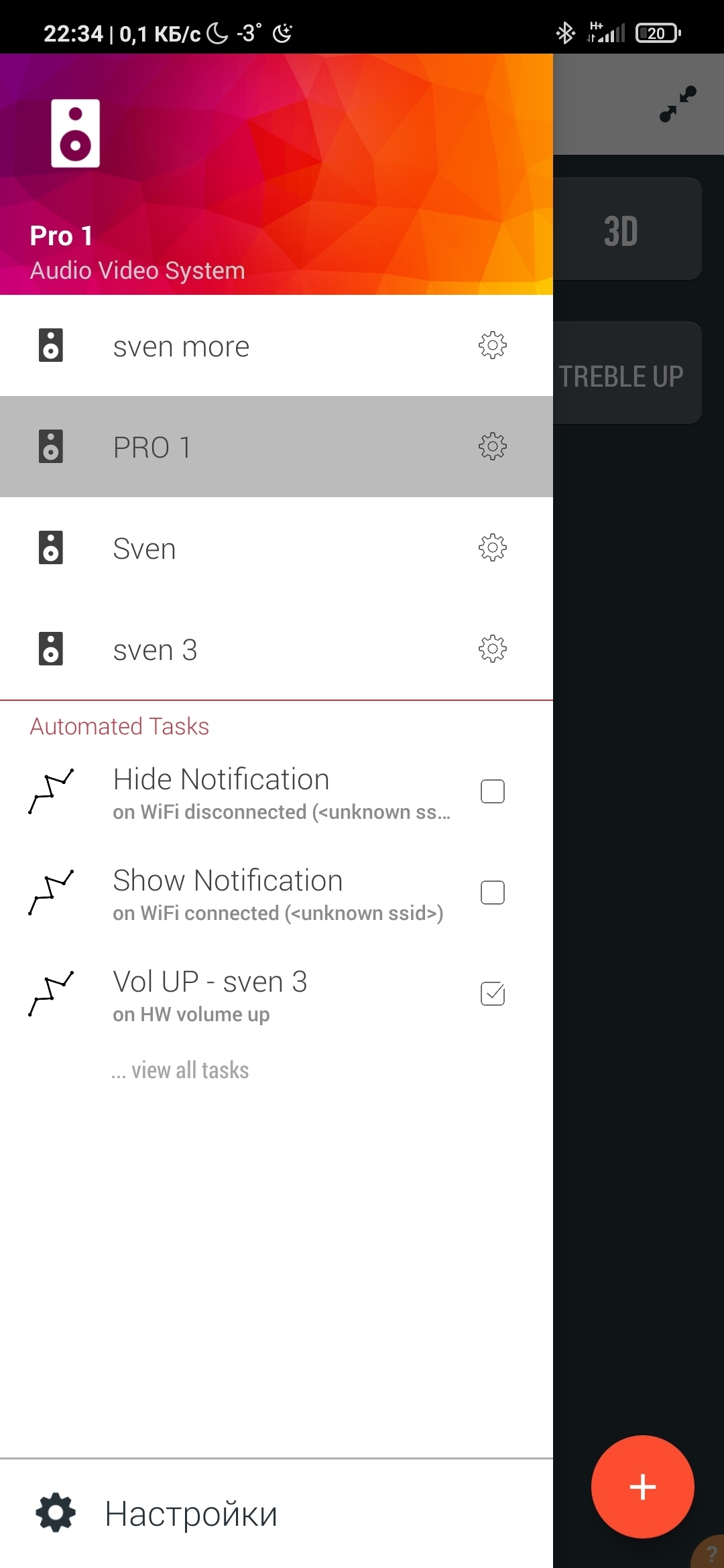Tap the Pro 1 Audio Video System header
This screenshot has height=1568, width=724.
point(137,253)
